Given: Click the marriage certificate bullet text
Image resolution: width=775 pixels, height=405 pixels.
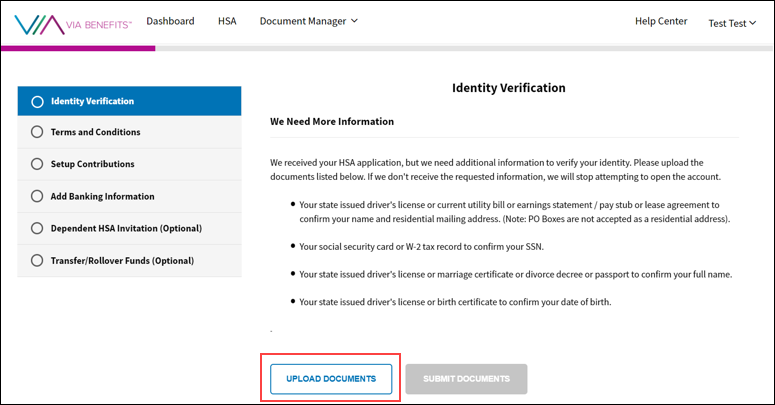Looking at the screenshot, I should [x=516, y=274].
